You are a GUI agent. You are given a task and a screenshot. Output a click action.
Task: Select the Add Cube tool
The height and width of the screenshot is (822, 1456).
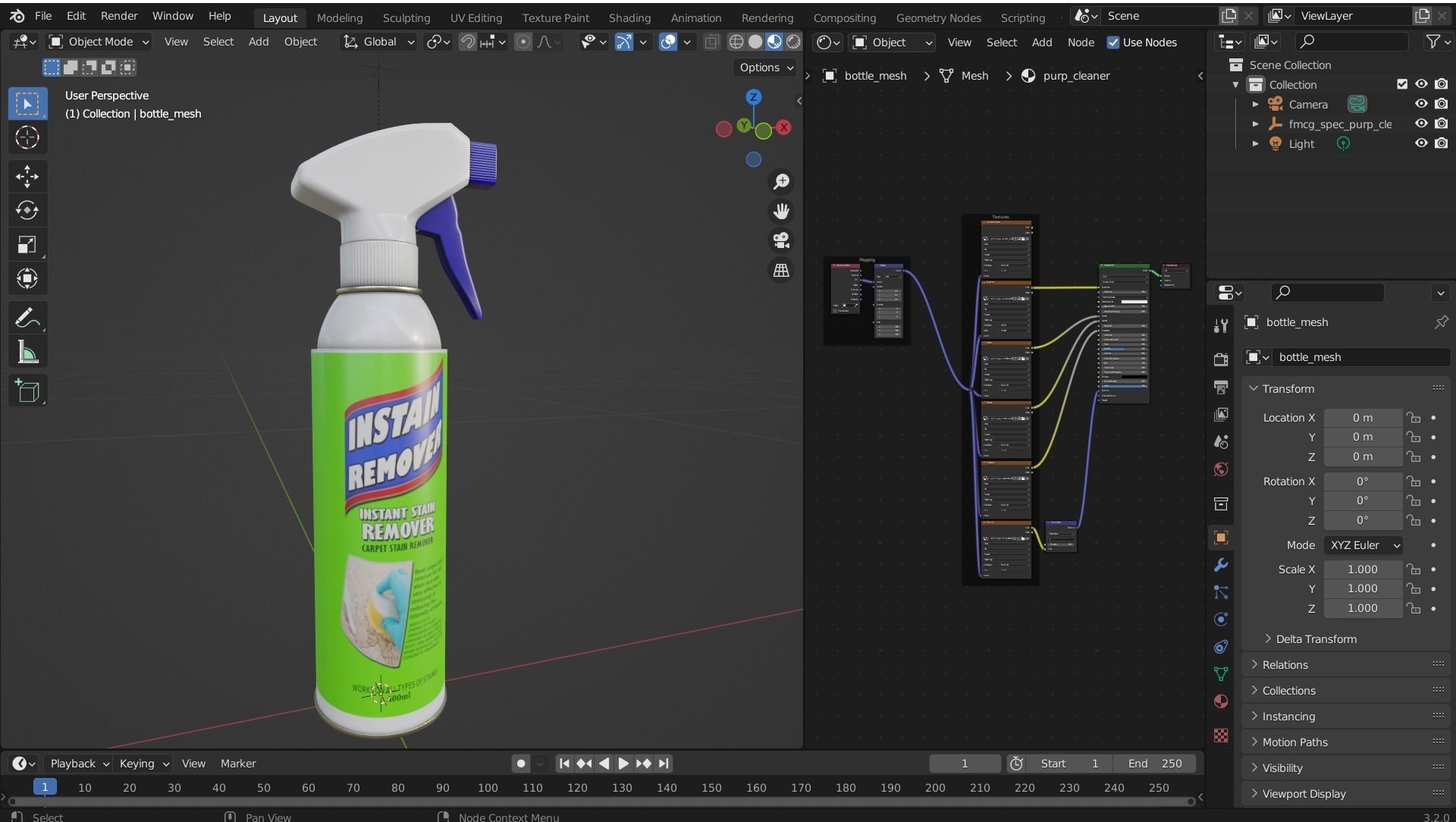tap(27, 391)
